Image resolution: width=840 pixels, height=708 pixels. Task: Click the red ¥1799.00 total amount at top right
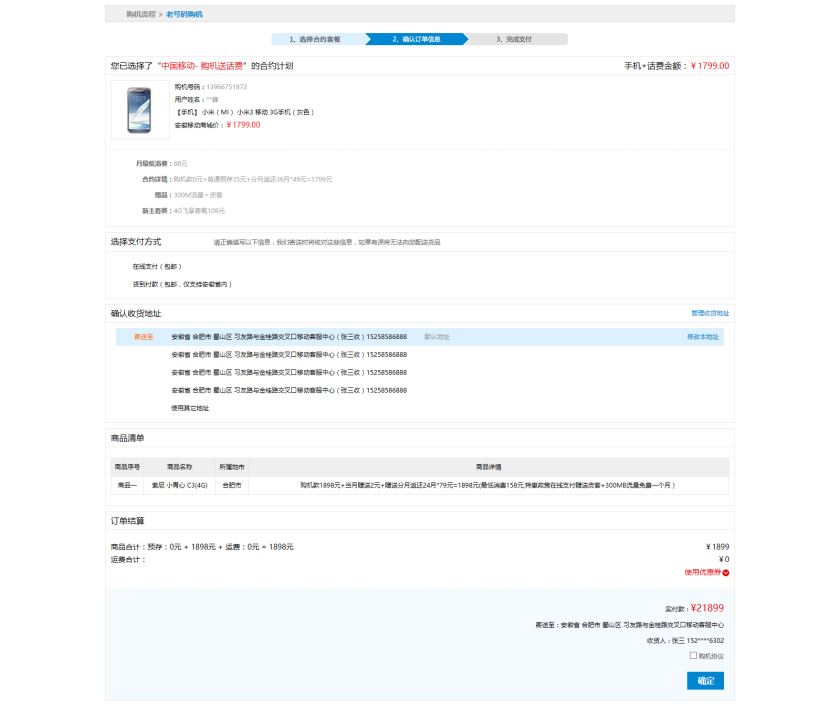point(710,66)
